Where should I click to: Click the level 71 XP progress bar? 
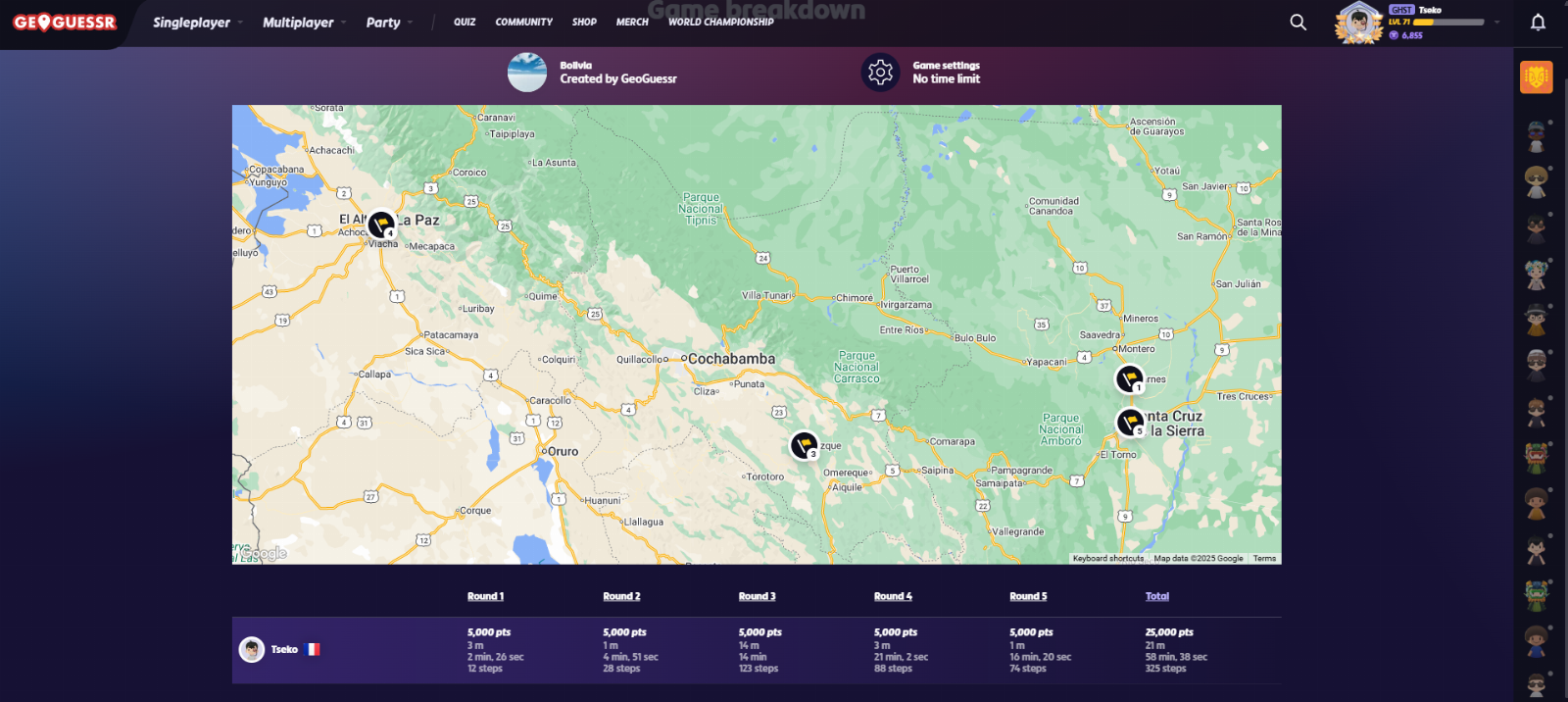tap(1448, 22)
